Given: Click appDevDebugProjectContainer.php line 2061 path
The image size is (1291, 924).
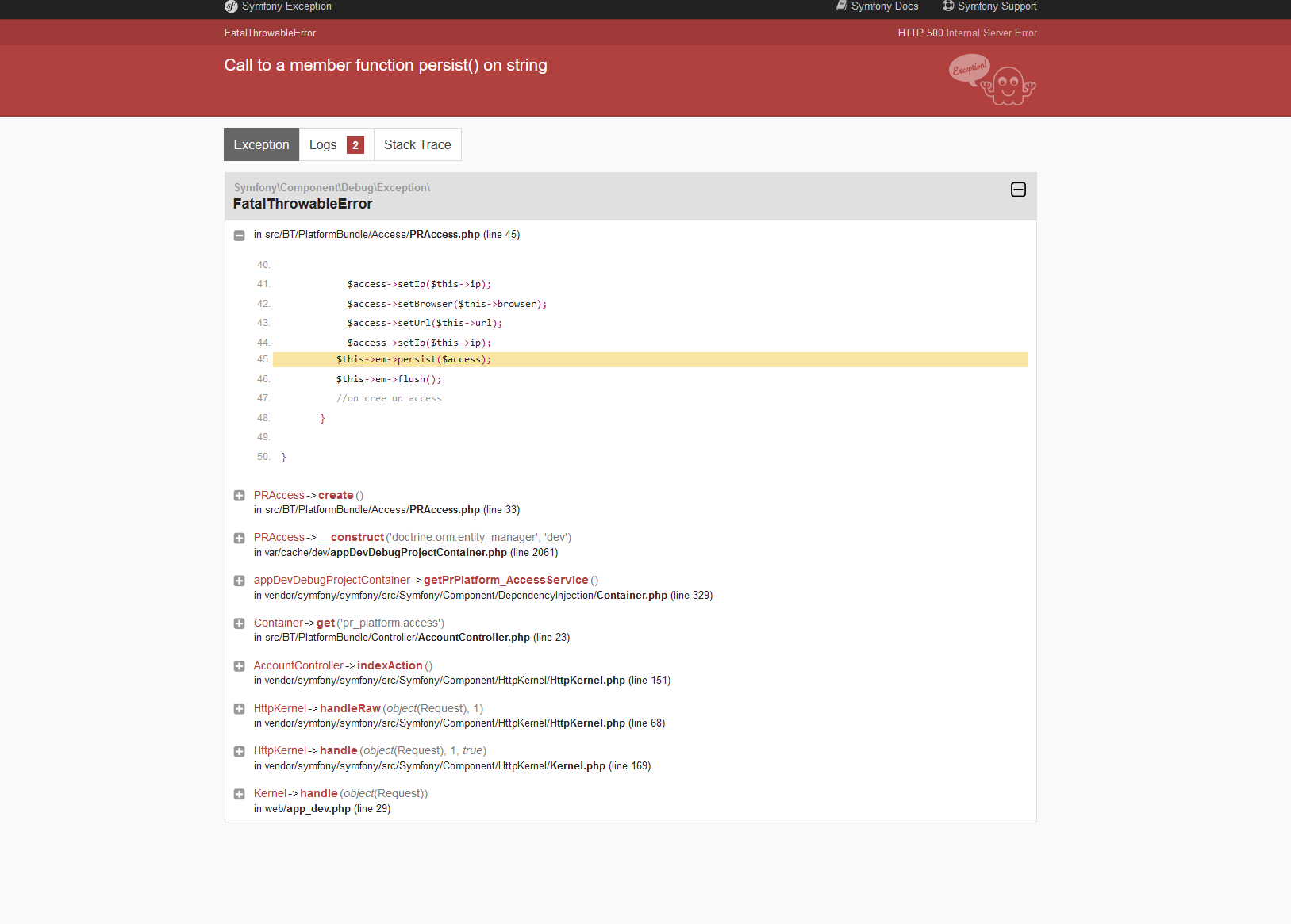Looking at the screenshot, I should coord(405,553).
